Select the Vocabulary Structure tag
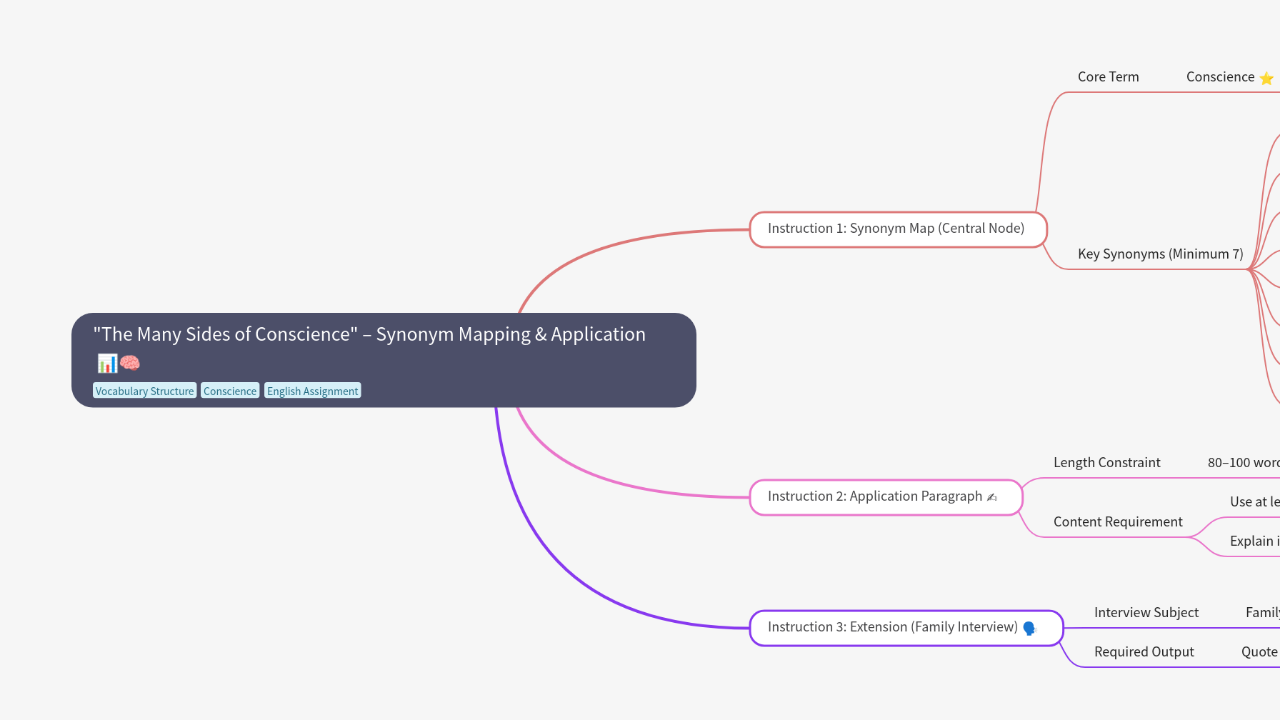Screen dimensions: 1280x720 [x=145, y=391]
